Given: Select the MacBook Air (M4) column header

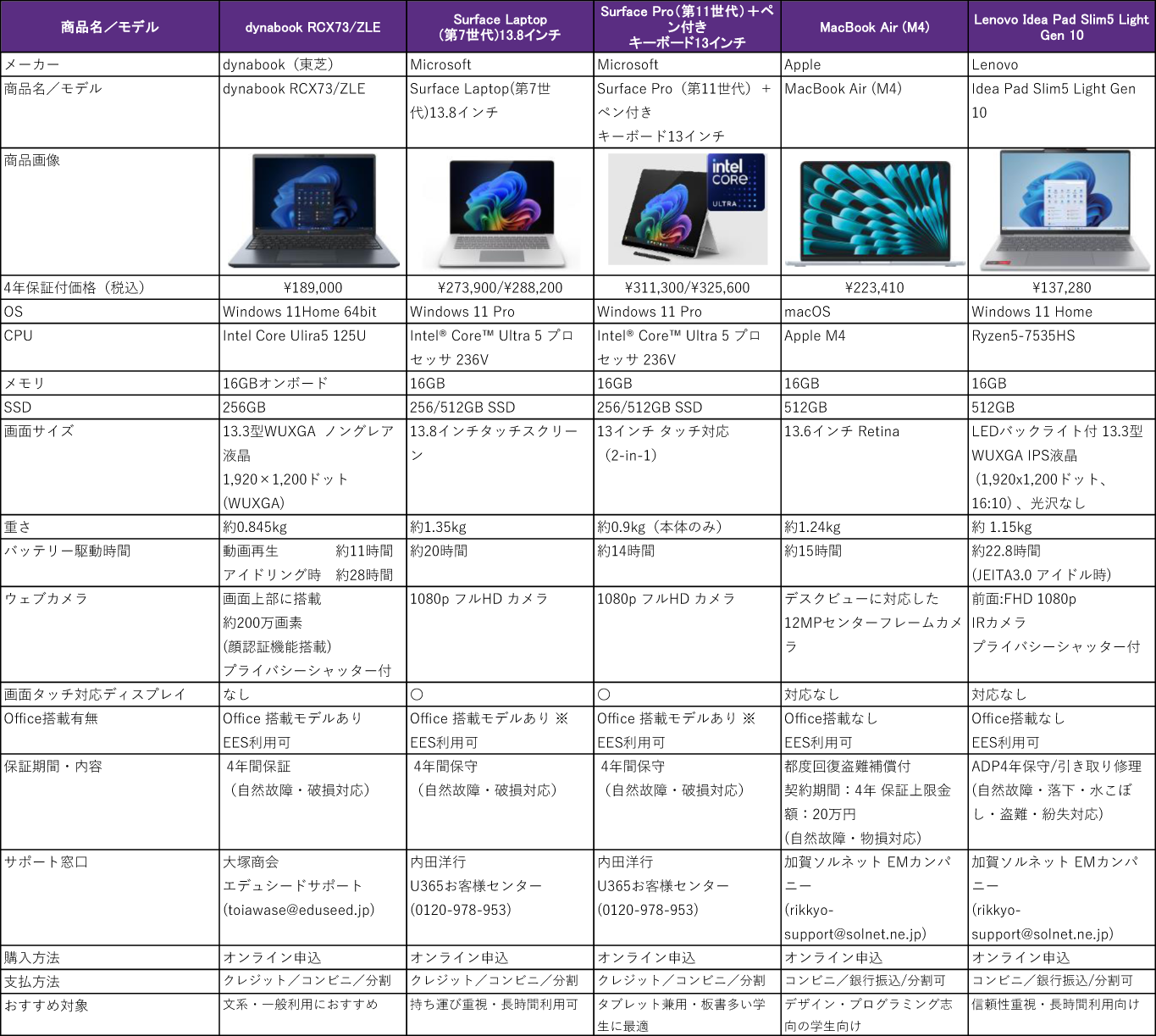Looking at the screenshot, I should point(874,27).
